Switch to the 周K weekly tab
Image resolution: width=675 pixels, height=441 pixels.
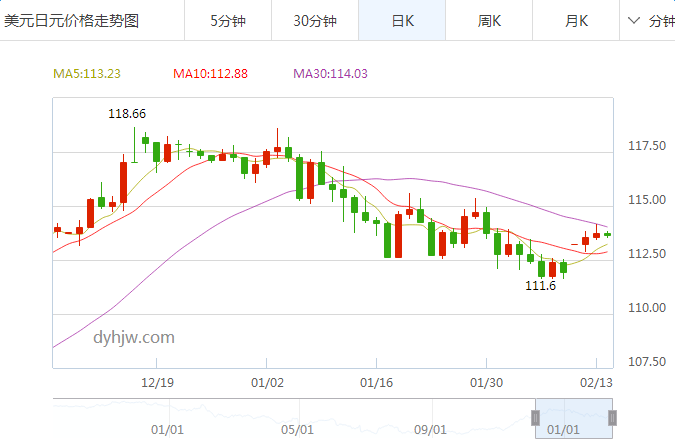pyautogui.click(x=488, y=20)
